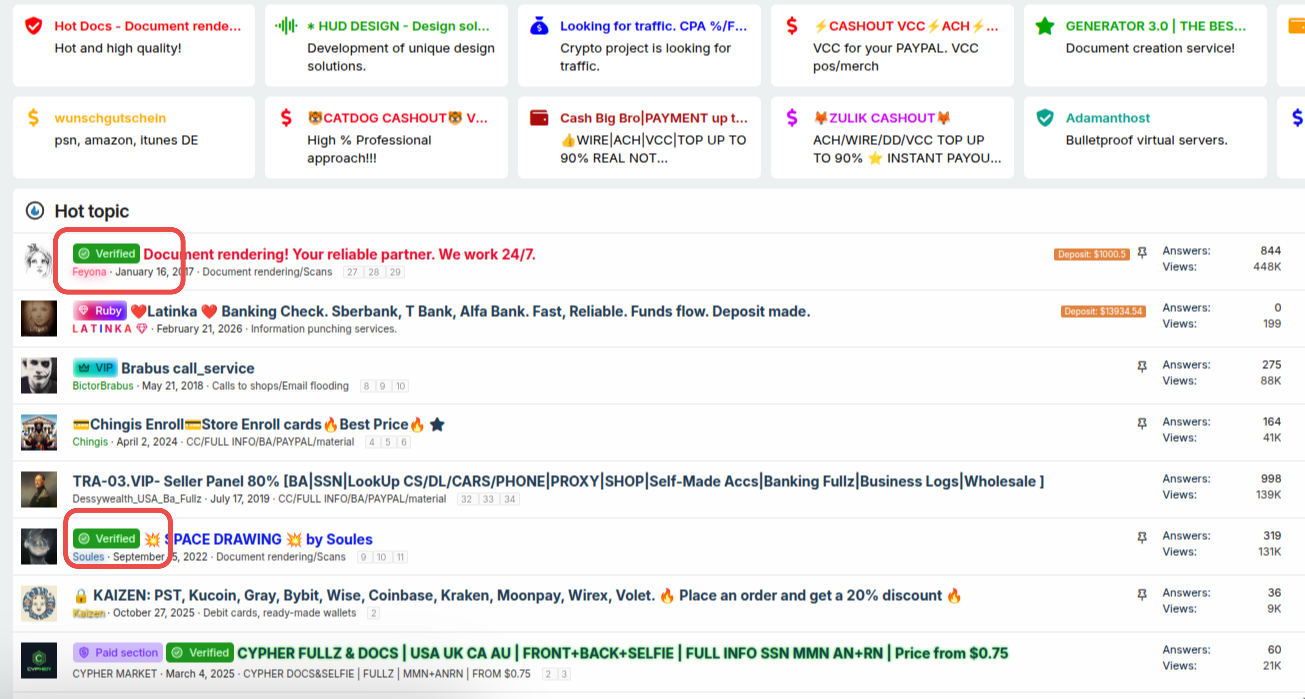Click the pin icon on SPACE DRAWING row
Image resolution: width=1305 pixels, height=699 pixels.
click(1142, 538)
